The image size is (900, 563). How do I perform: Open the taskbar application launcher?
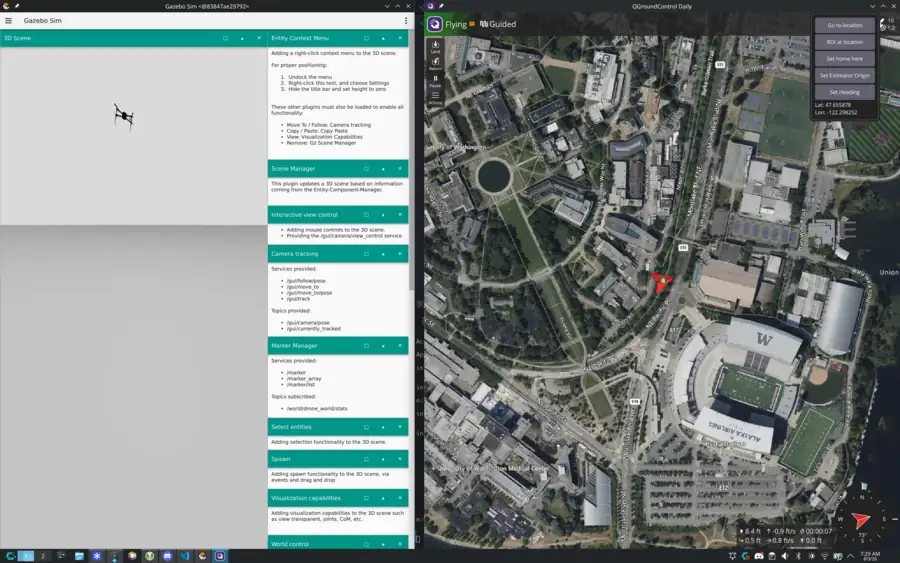pos(10,556)
